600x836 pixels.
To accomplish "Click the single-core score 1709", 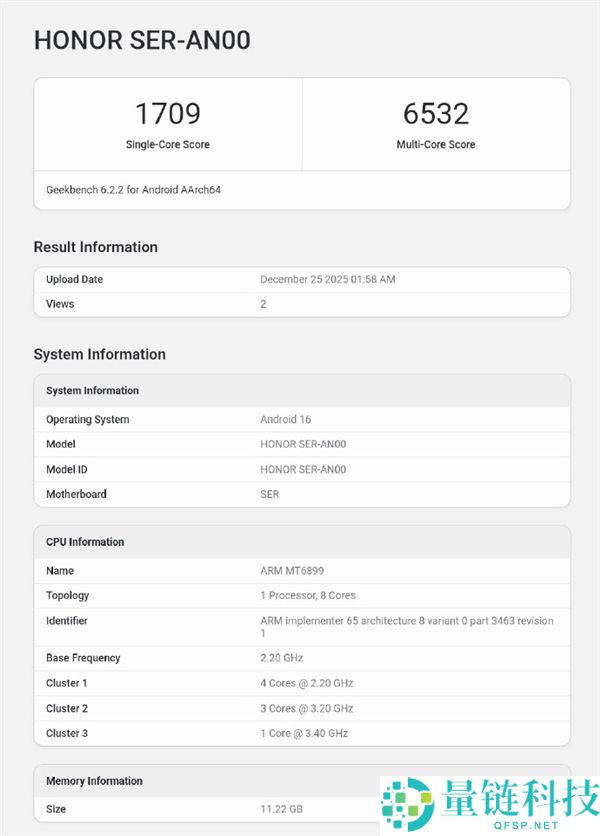I will [x=167, y=113].
